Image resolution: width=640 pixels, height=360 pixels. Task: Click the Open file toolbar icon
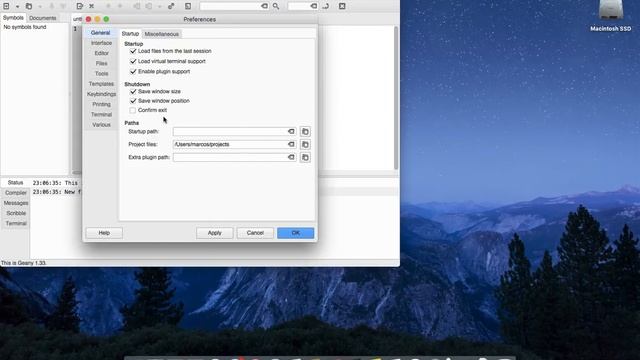click(29, 6)
